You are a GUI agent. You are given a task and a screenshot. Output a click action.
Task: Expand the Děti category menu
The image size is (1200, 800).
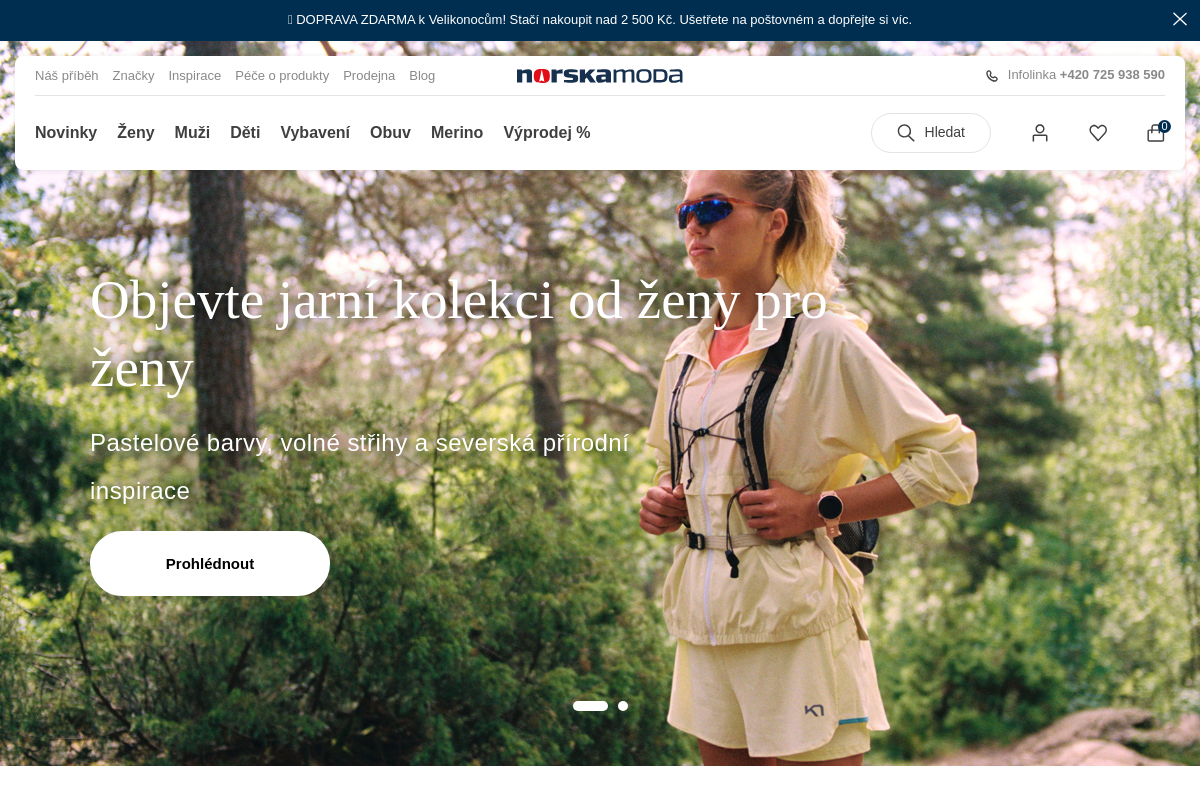point(245,133)
